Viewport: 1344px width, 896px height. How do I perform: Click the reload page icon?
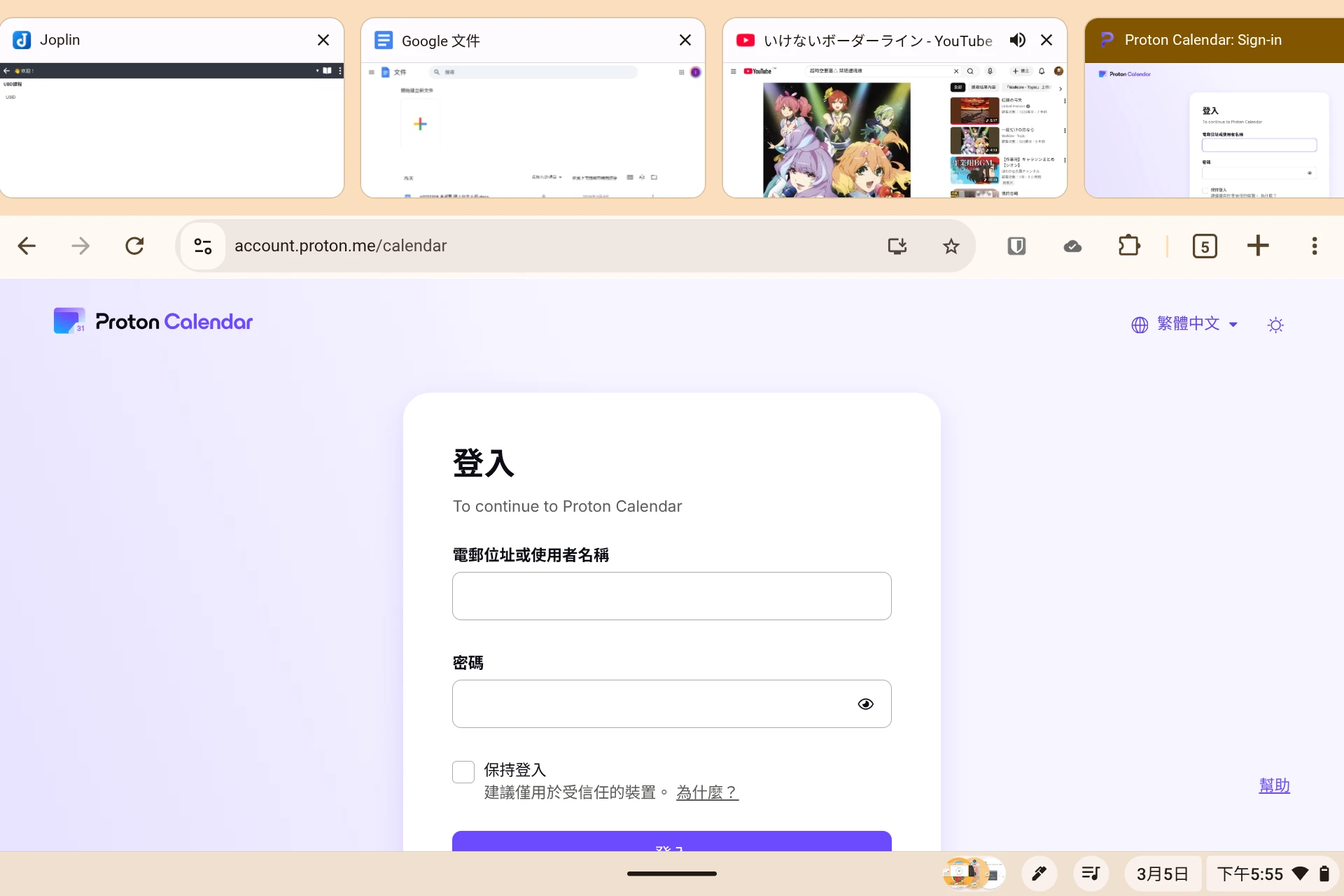(134, 246)
